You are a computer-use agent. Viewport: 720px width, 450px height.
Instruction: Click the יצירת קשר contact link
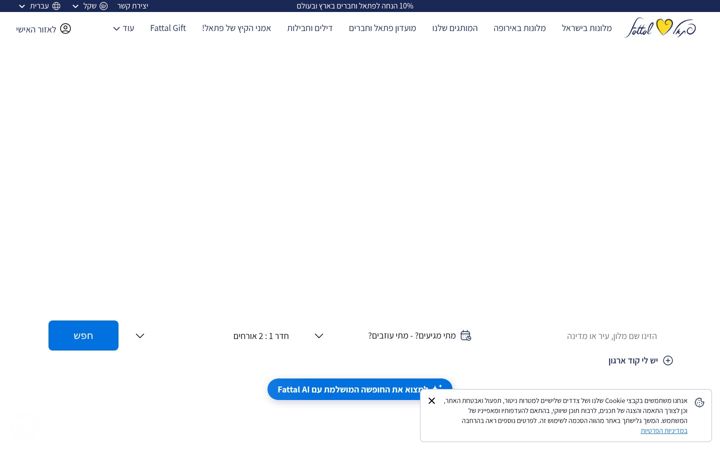point(133,6)
